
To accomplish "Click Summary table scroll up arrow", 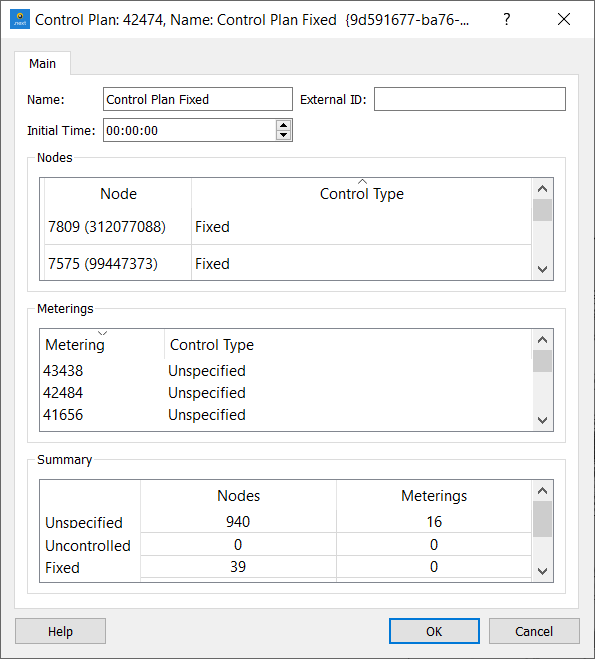I will (542, 490).
